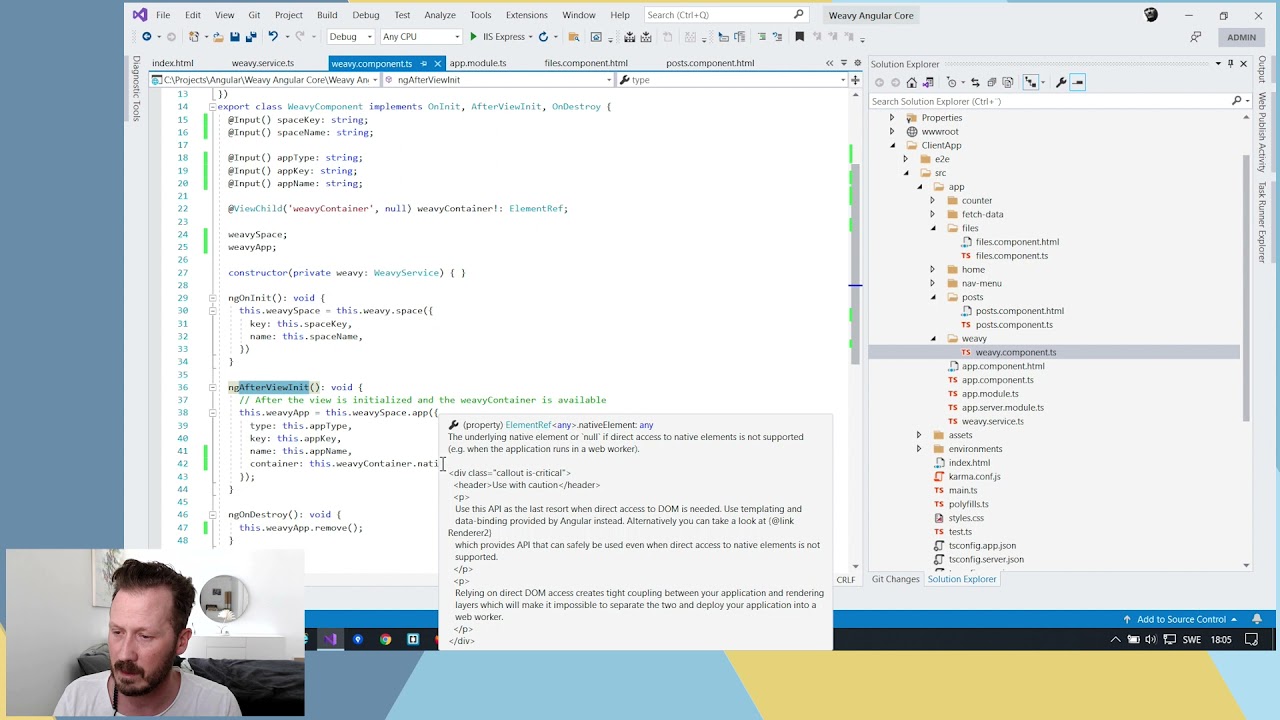Click the Save All icon
Screen dimensions: 1280x720
tap(250, 37)
